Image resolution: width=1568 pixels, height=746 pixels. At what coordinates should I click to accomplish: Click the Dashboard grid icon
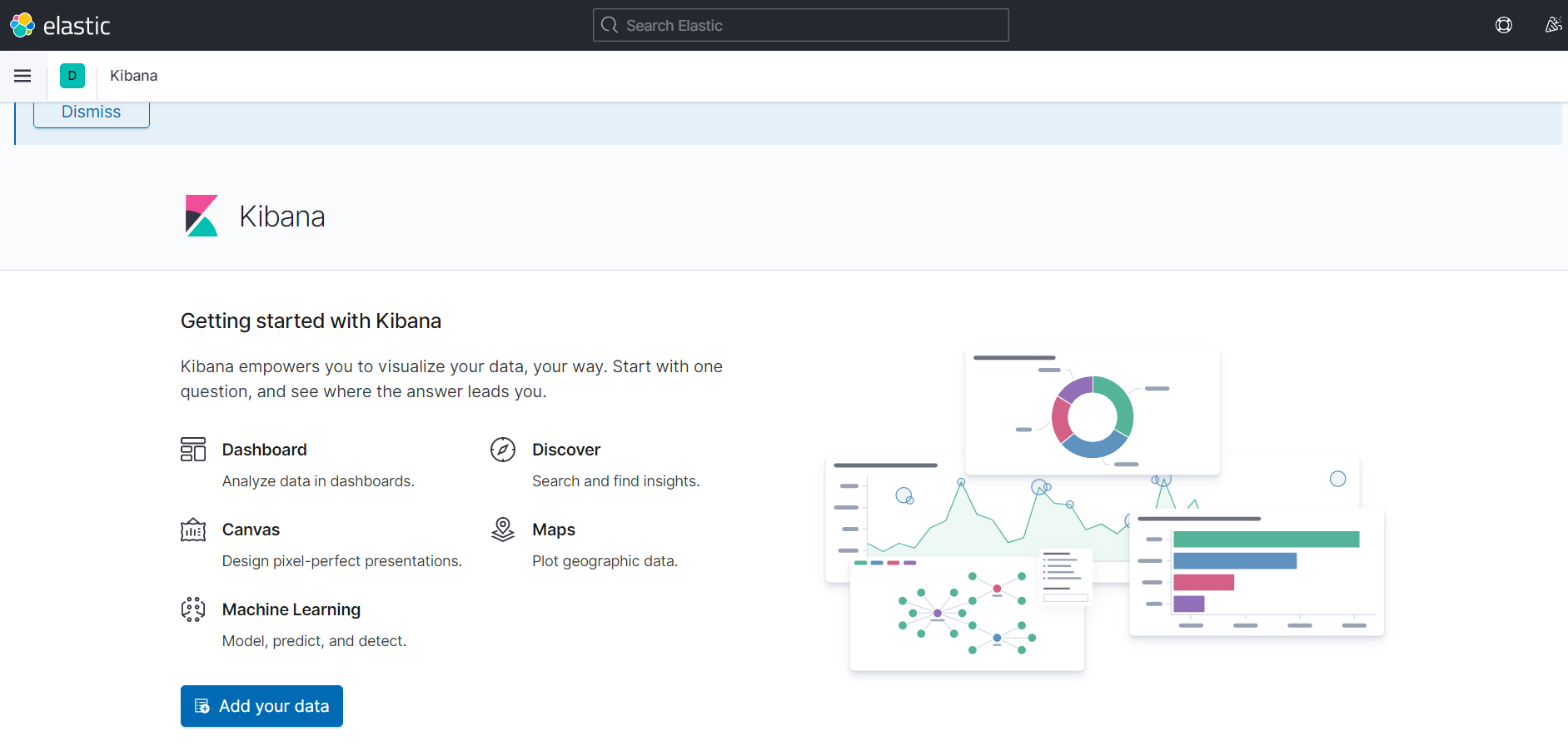[x=193, y=450]
